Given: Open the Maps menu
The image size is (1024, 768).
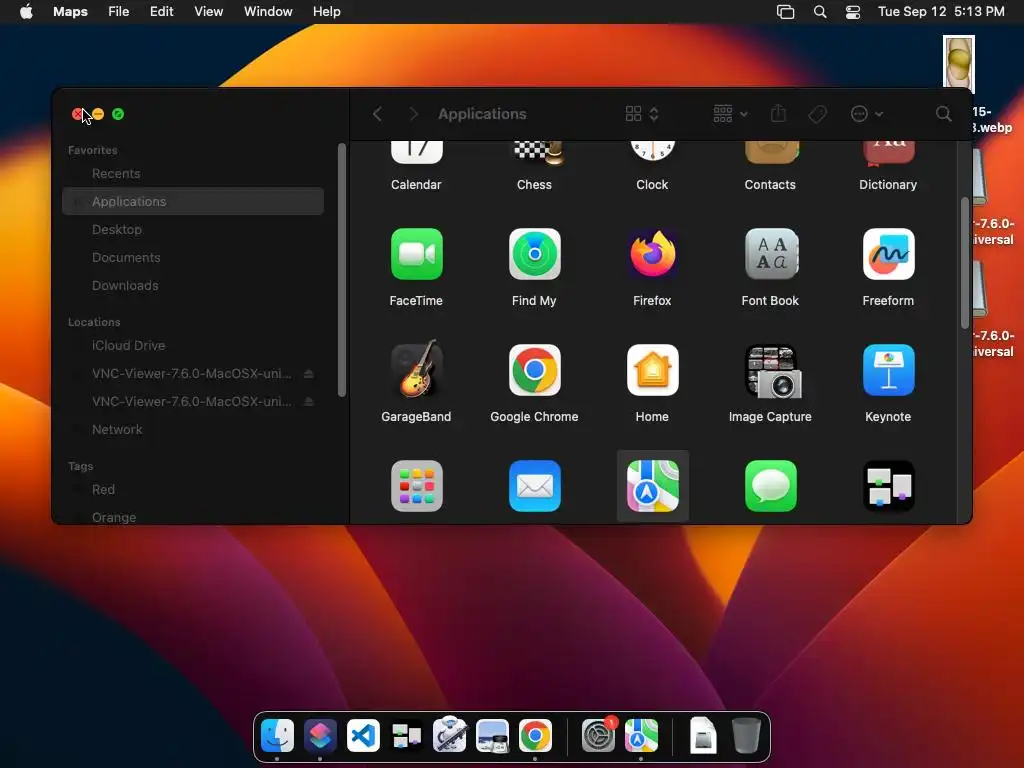Looking at the screenshot, I should 71,12.
